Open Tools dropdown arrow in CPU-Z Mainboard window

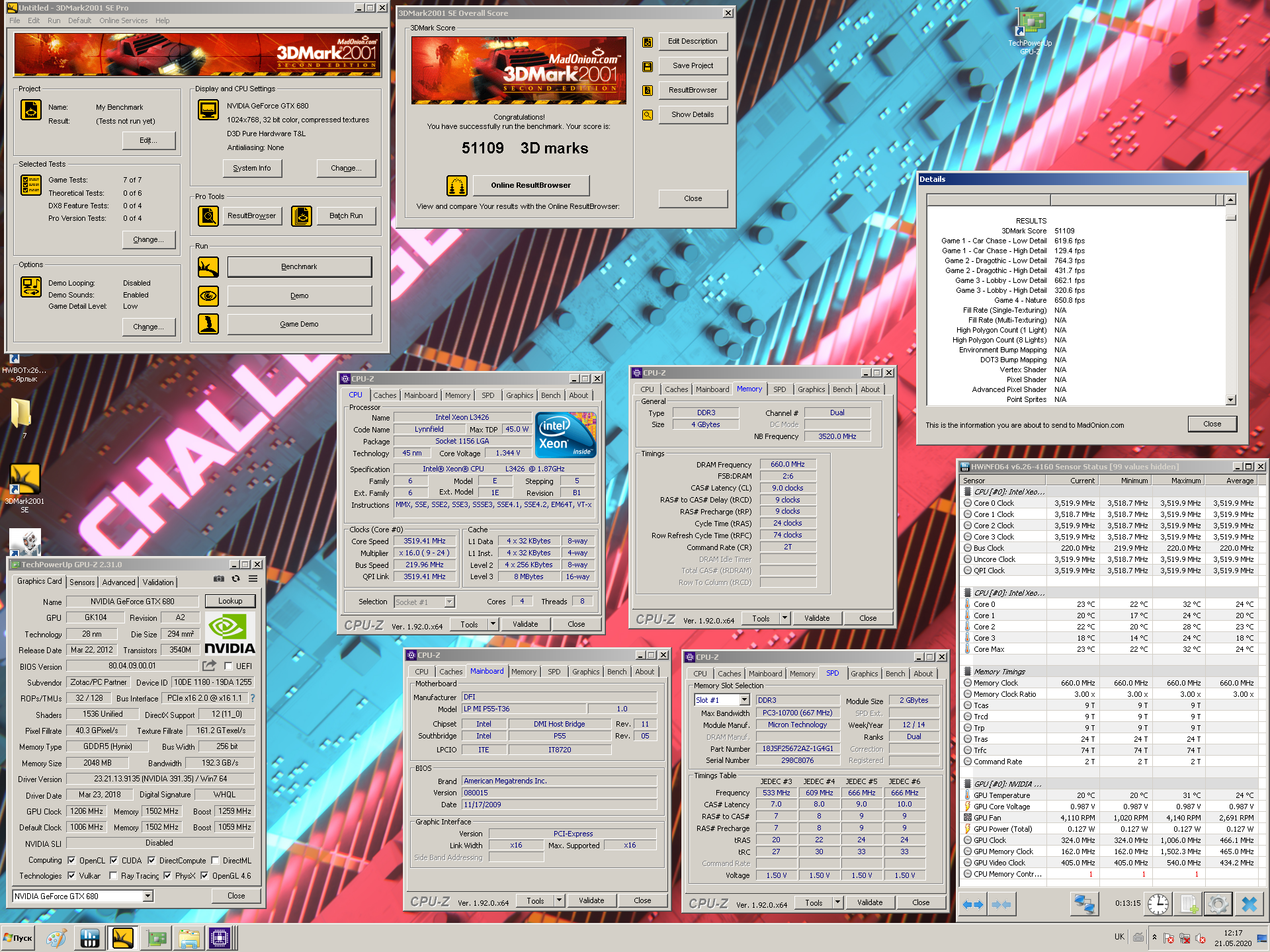pos(559,901)
